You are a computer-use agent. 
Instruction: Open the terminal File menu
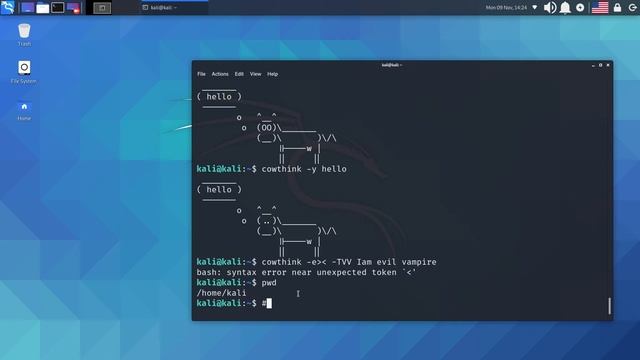pyautogui.click(x=201, y=74)
